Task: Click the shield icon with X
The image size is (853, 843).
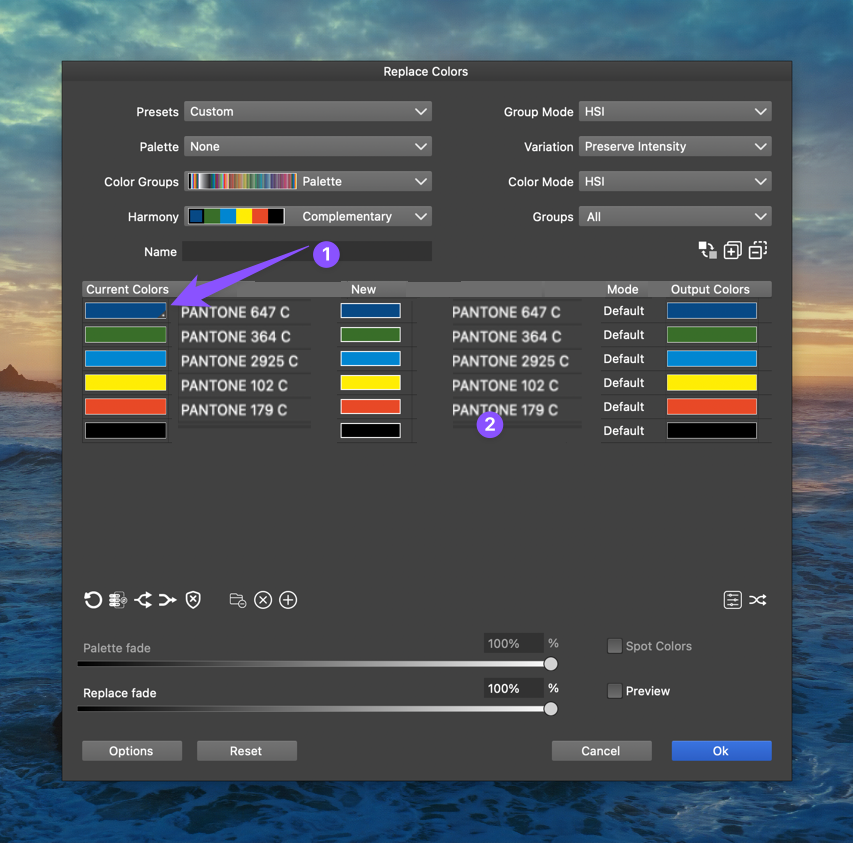Action: pos(193,600)
